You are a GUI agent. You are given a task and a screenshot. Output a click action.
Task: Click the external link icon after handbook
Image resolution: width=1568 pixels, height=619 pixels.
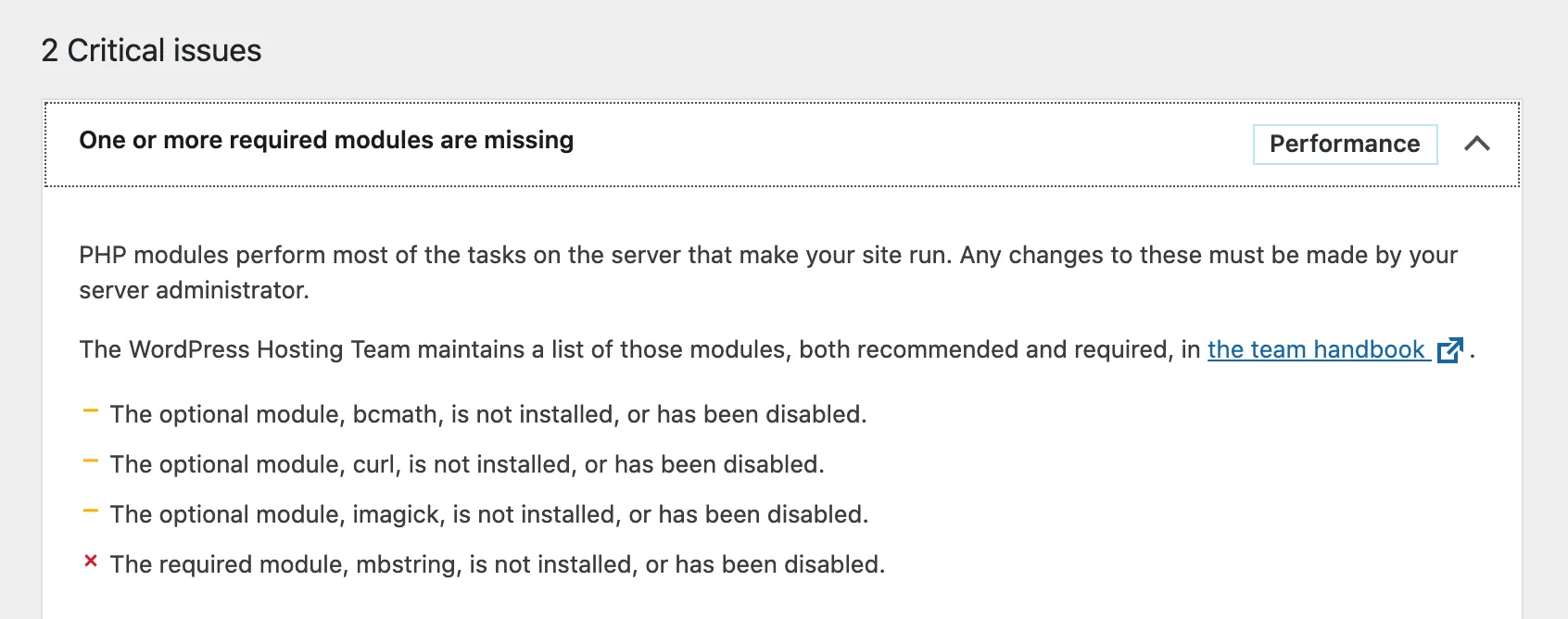(x=1449, y=349)
